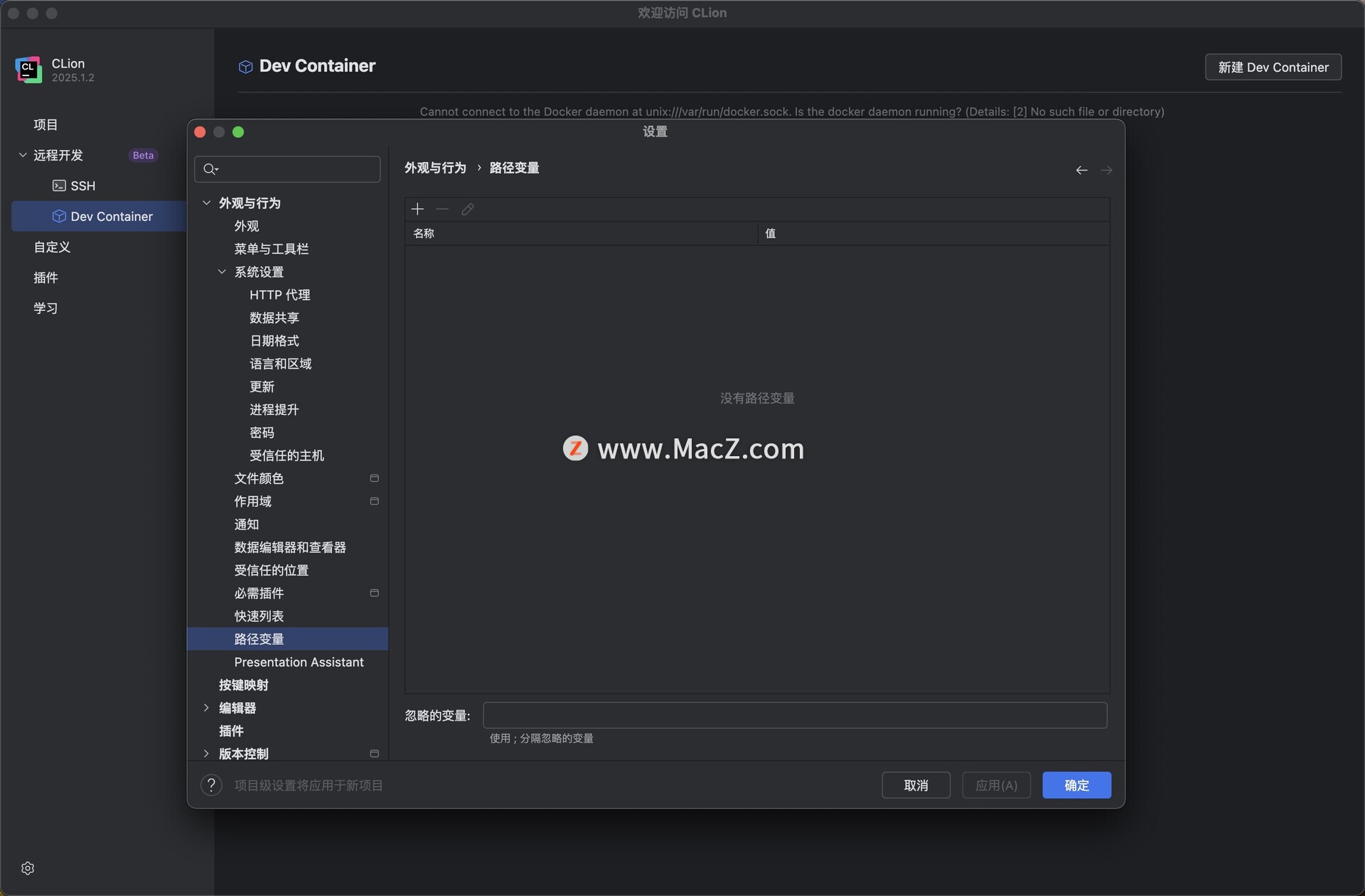Click 确定 button
1365x896 pixels.
[x=1076, y=785]
